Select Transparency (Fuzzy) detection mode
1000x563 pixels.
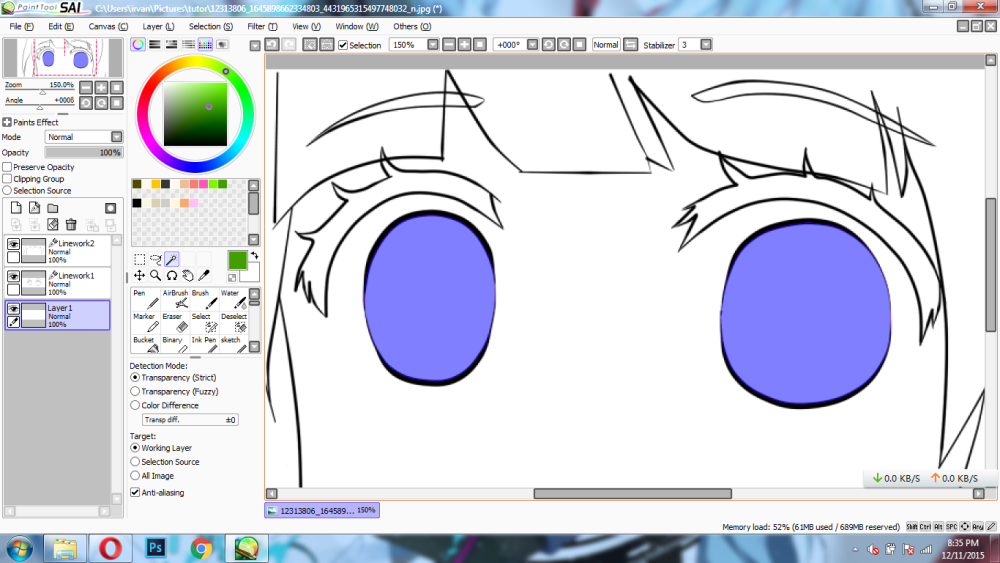[x=135, y=391]
